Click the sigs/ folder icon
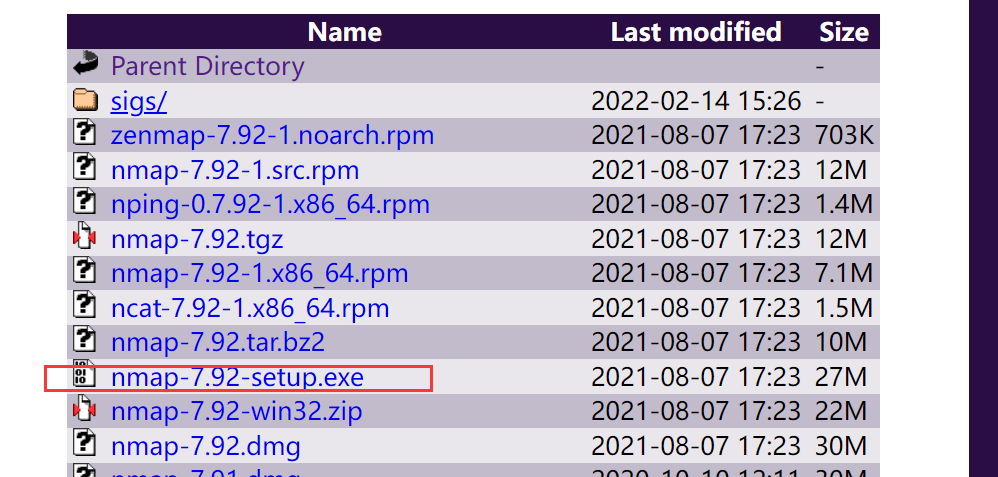The height and width of the screenshot is (477, 998). (x=85, y=100)
